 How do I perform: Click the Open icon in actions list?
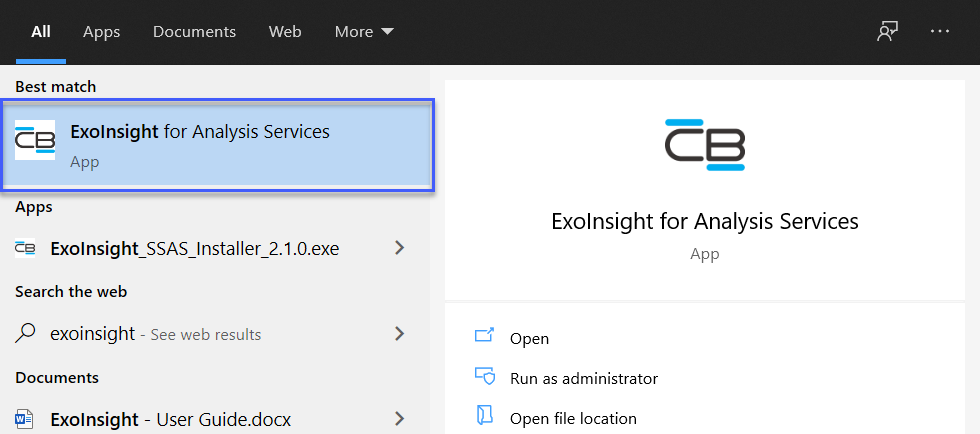pos(485,338)
